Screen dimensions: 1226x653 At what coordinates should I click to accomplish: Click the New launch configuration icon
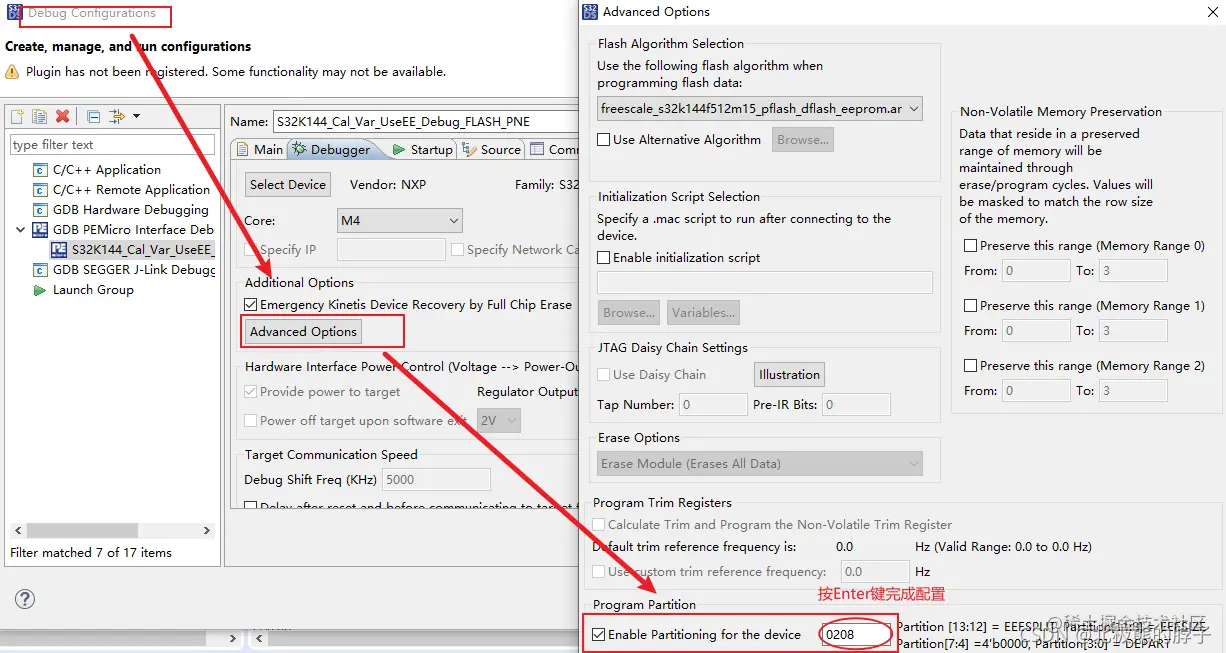(x=18, y=117)
